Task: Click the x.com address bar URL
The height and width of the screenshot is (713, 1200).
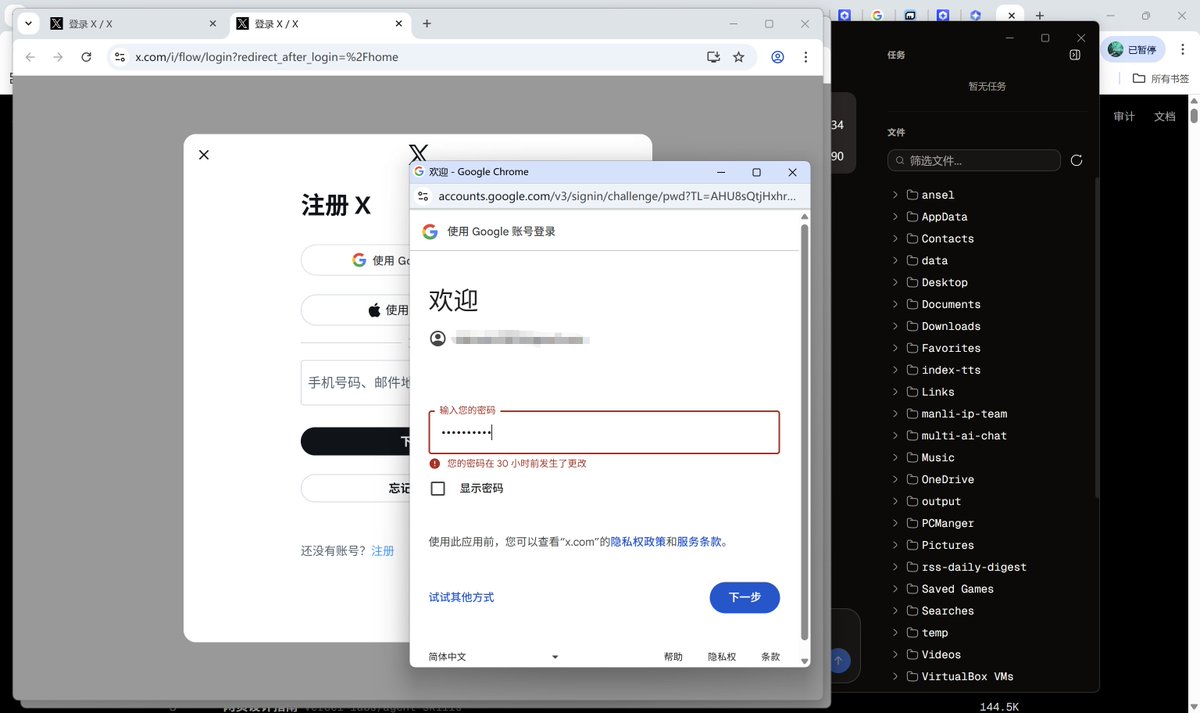Action: point(267,57)
